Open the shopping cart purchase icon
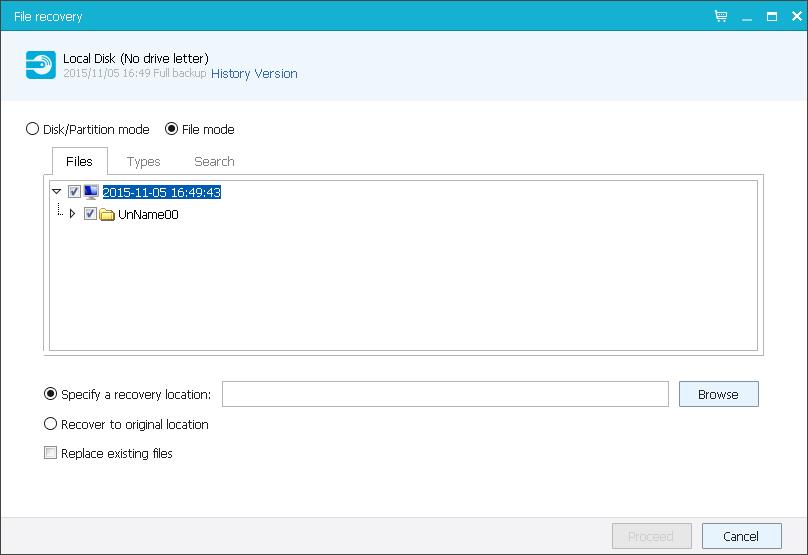The width and height of the screenshot is (808, 555). point(721,16)
